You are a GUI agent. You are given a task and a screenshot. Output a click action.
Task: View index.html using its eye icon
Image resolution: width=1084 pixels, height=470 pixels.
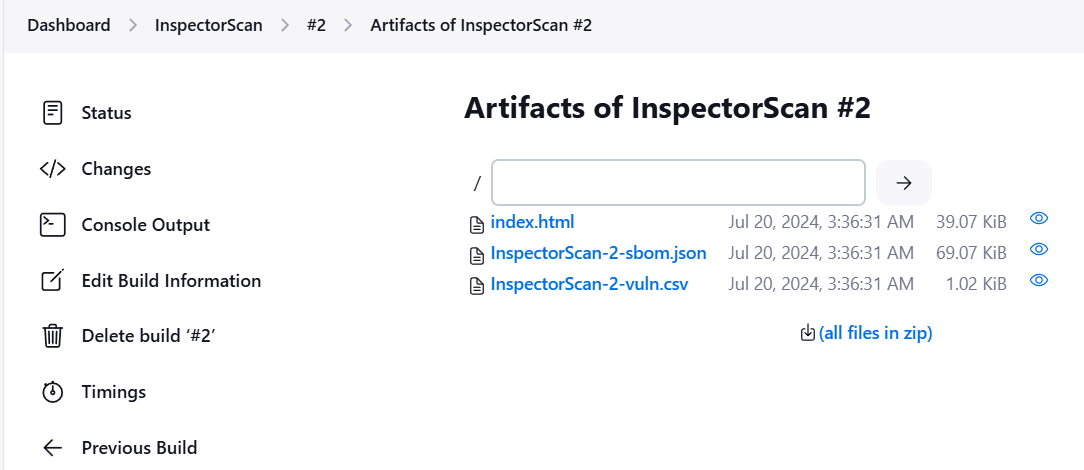(1038, 219)
